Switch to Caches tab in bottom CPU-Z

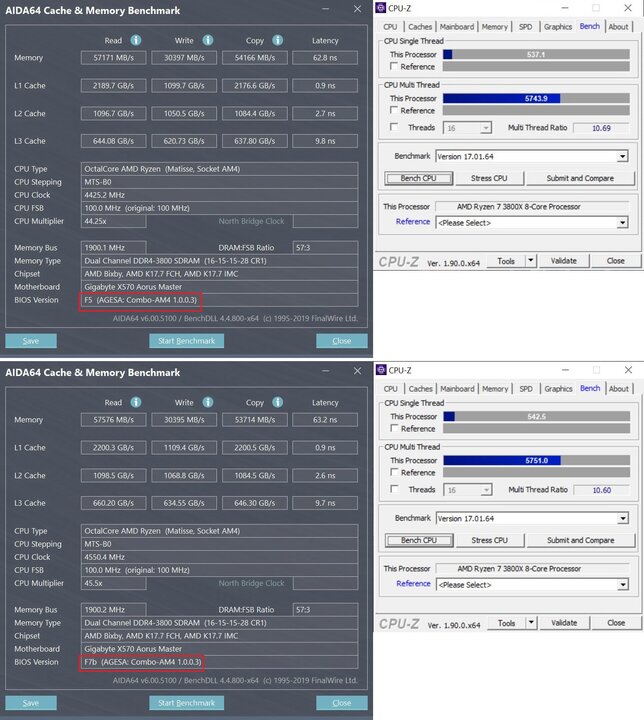coord(420,388)
